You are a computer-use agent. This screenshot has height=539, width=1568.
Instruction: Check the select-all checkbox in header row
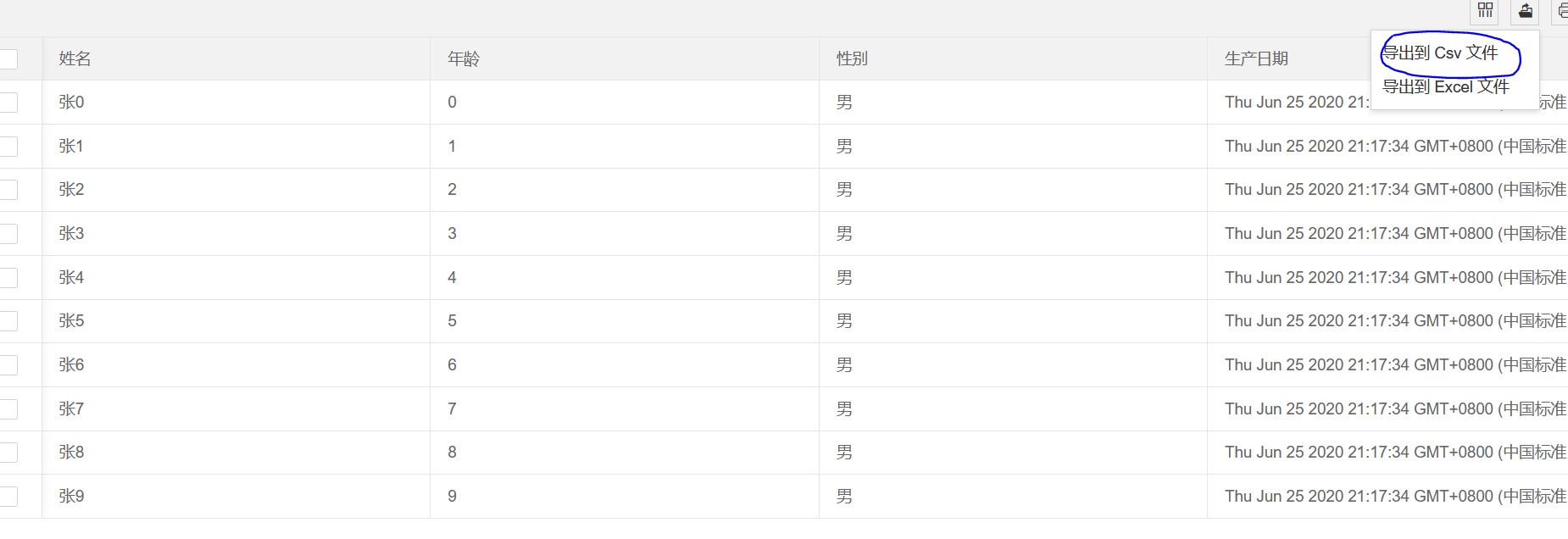(x=10, y=58)
